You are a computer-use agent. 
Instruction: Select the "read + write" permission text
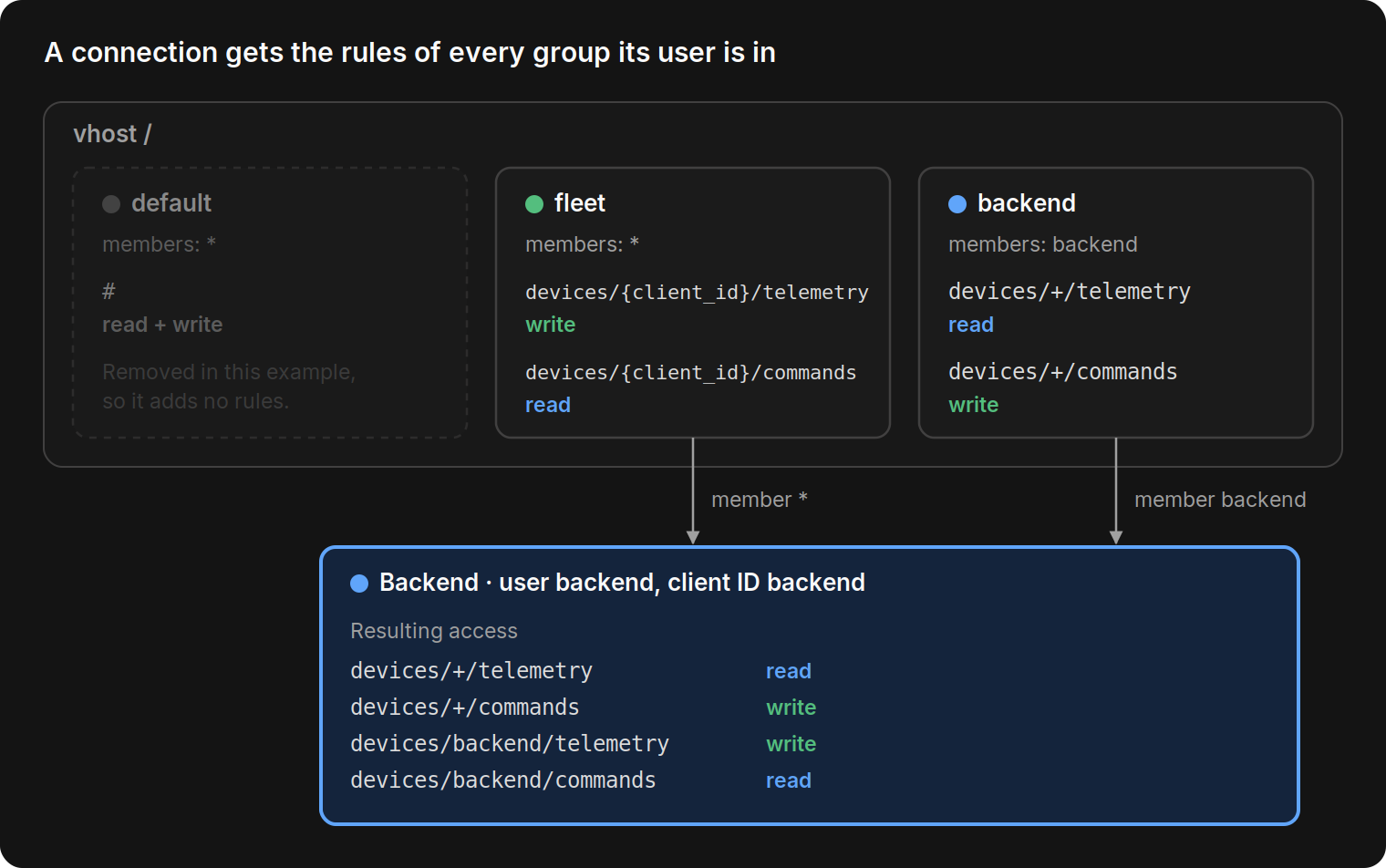pyautogui.click(x=162, y=325)
